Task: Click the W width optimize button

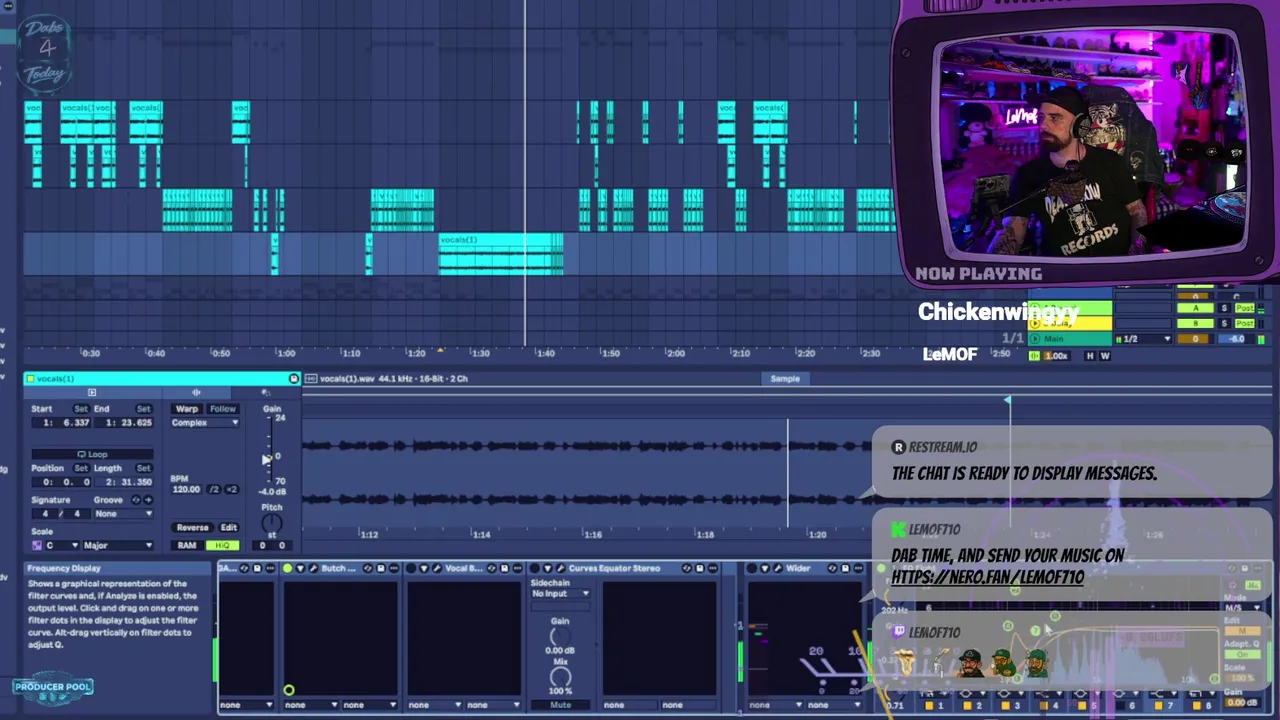Action: (1105, 356)
